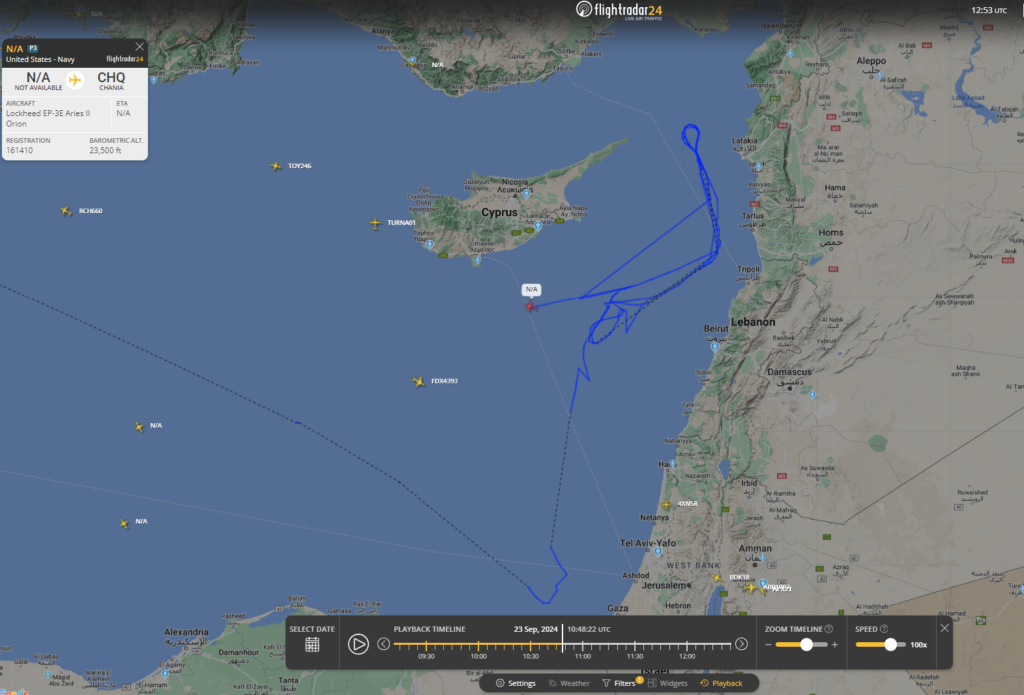Step timeline forward with right arrow
Screen dimensions: 1024x695
pos(741,644)
